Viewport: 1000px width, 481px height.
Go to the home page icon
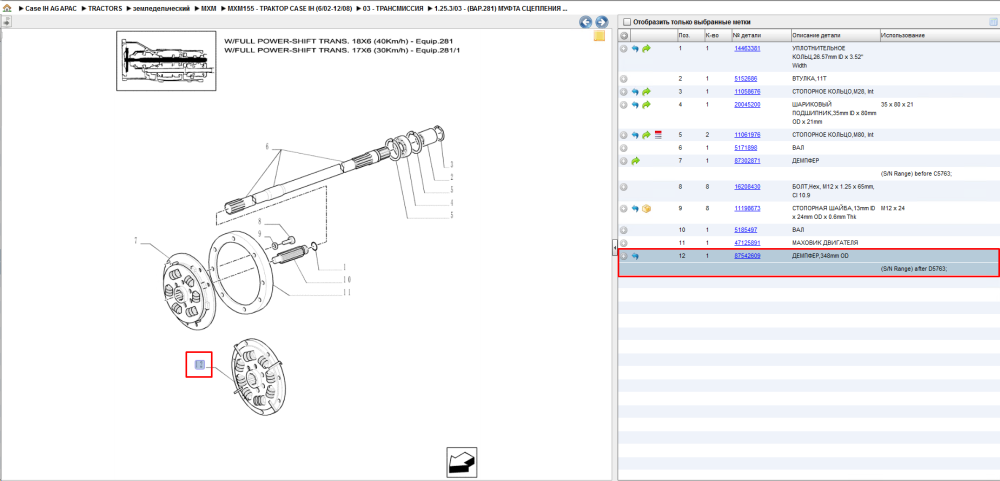pyautogui.click(x=6, y=9)
